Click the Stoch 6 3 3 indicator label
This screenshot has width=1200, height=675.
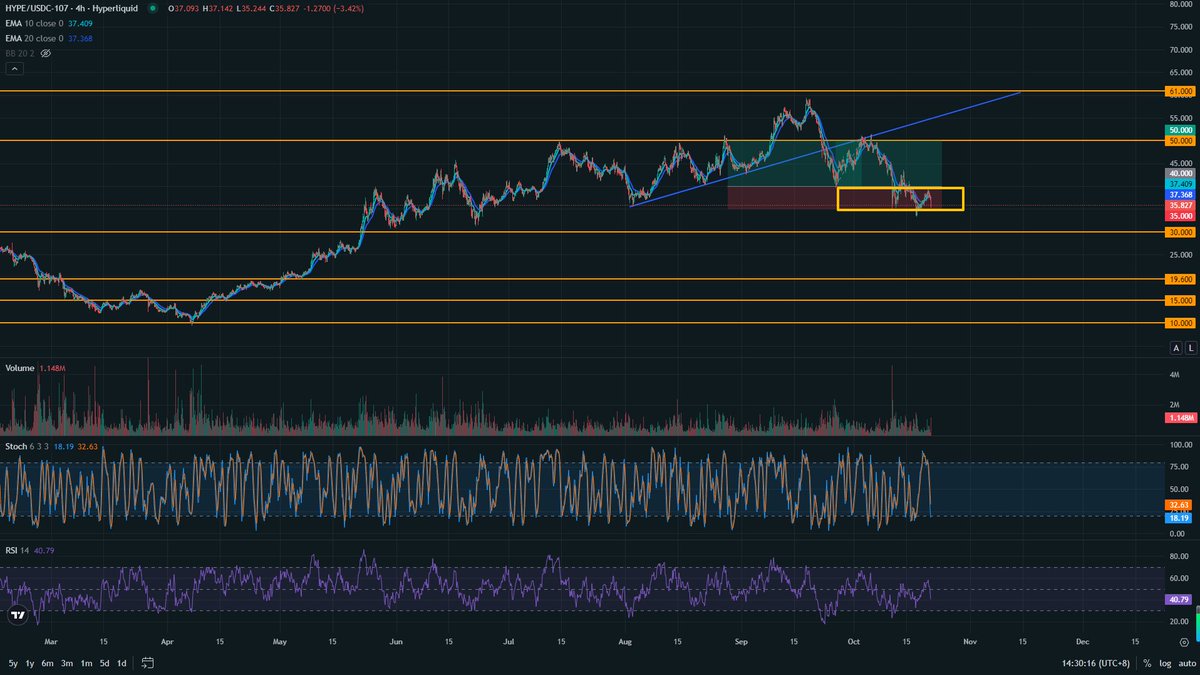[x=27, y=445]
